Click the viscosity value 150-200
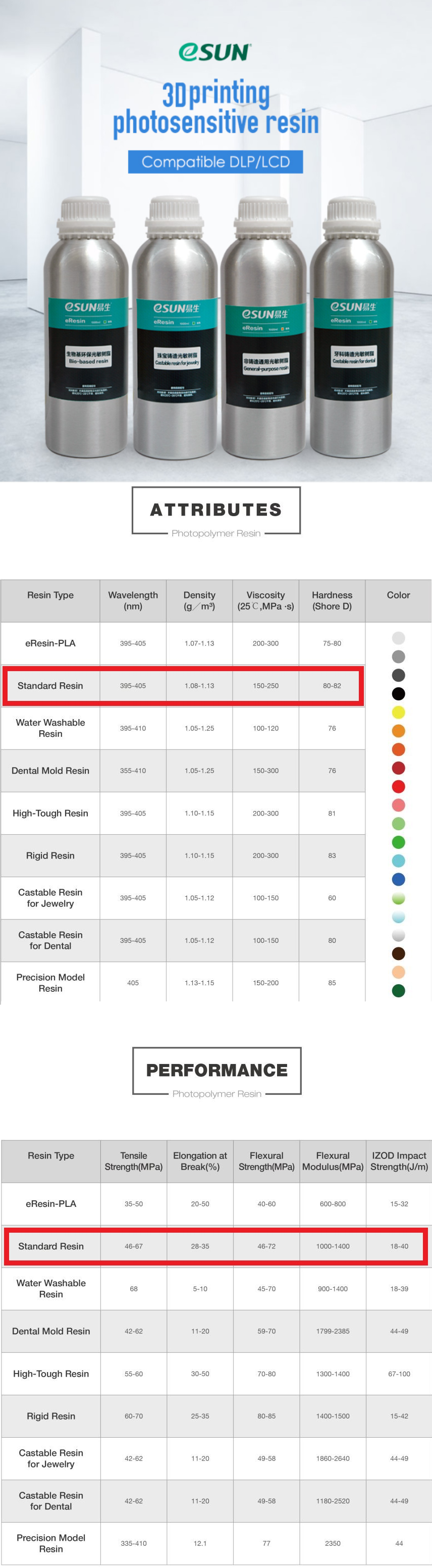The image size is (432, 1568). (266, 982)
